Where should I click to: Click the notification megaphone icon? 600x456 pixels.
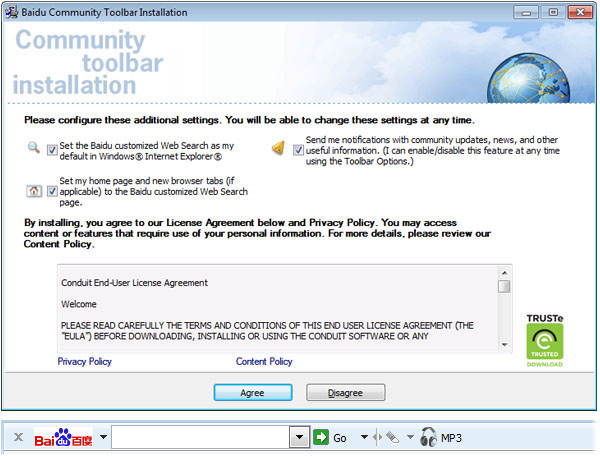[279, 148]
